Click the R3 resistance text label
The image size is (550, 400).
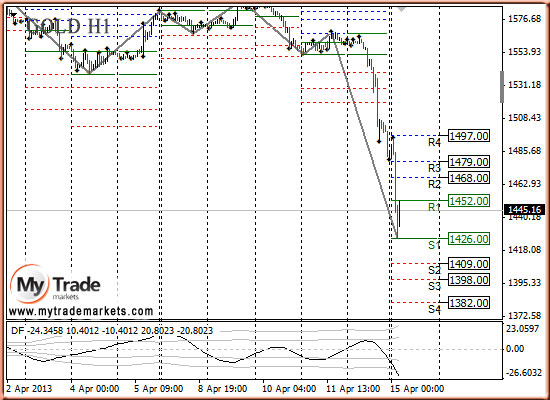point(434,168)
